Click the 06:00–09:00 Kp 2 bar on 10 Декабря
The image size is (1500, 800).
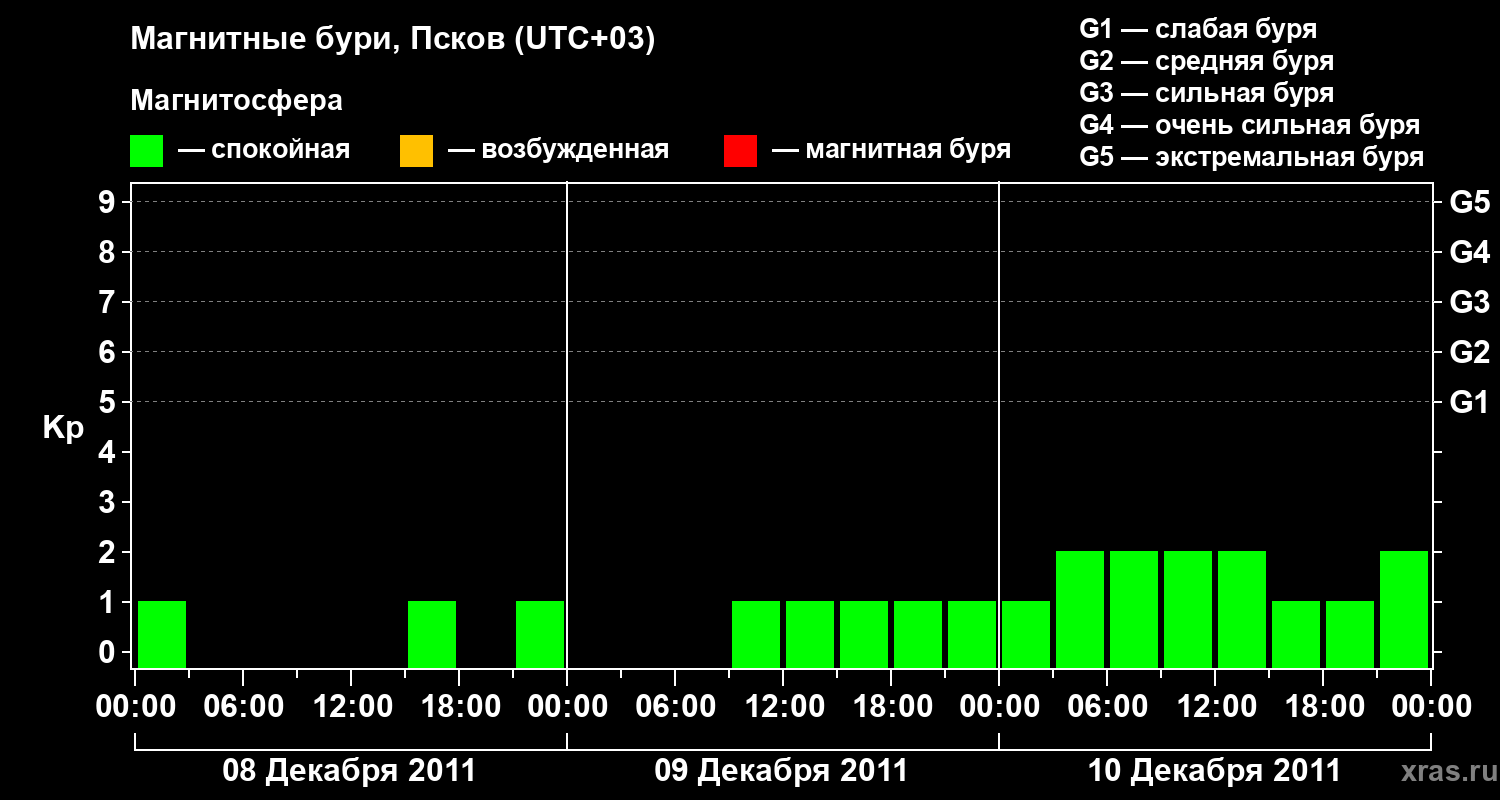point(1134,609)
